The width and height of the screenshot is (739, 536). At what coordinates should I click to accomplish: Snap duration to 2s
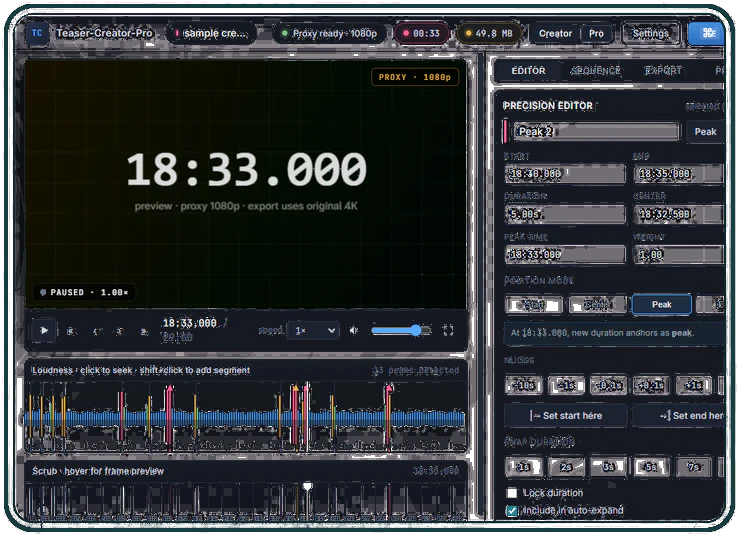pos(566,467)
